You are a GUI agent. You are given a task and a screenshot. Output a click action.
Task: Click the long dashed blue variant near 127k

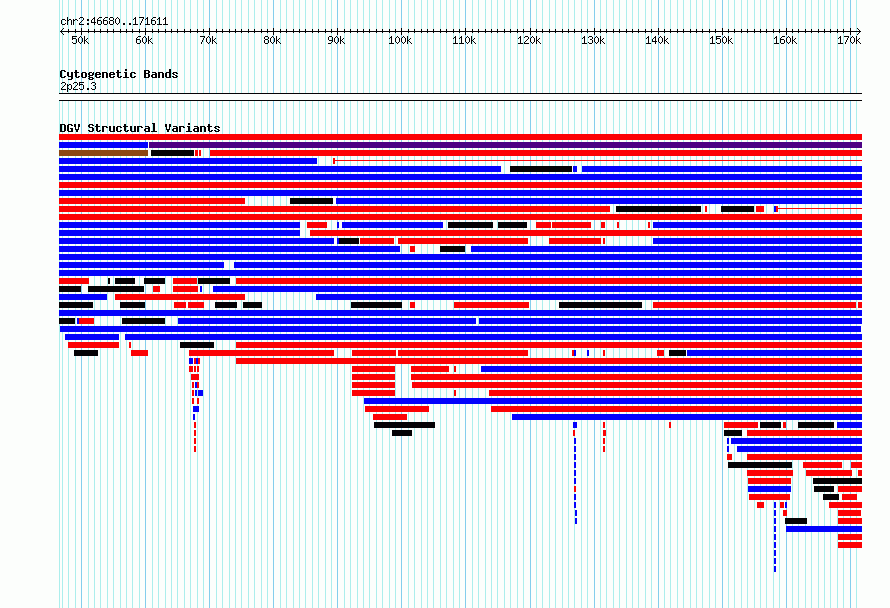576,480
